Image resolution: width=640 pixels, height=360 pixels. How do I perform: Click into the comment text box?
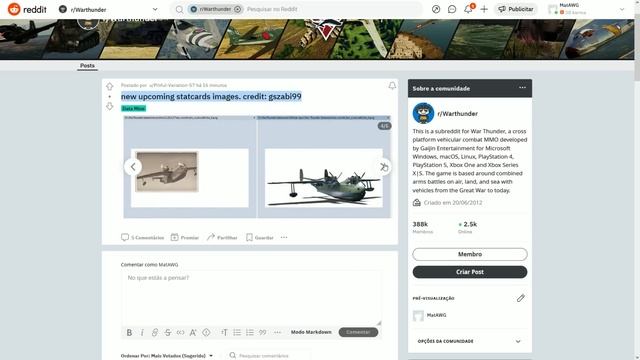(x=251, y=298)
